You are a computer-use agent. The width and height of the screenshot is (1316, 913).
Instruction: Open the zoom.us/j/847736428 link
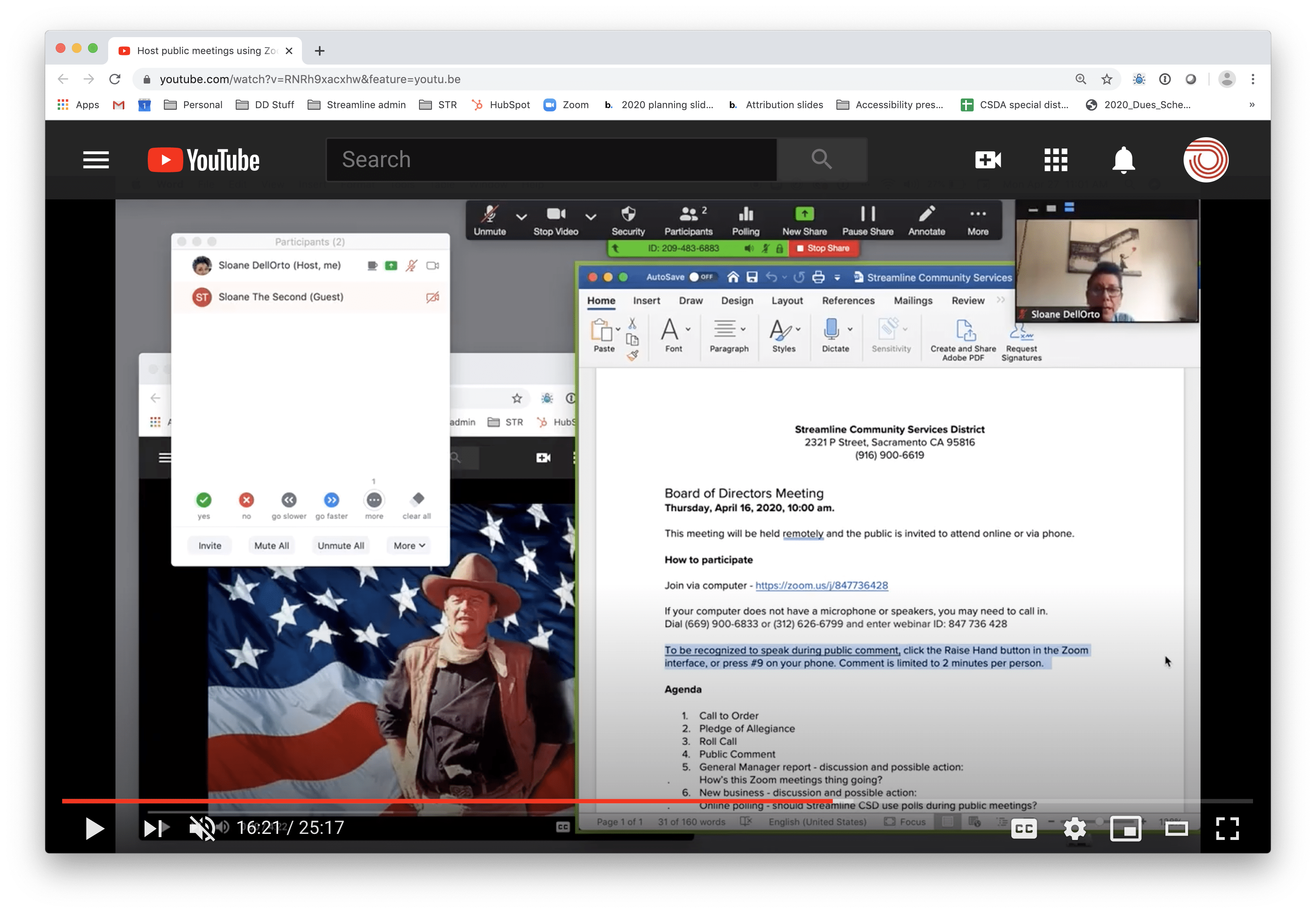pos(821,585)
